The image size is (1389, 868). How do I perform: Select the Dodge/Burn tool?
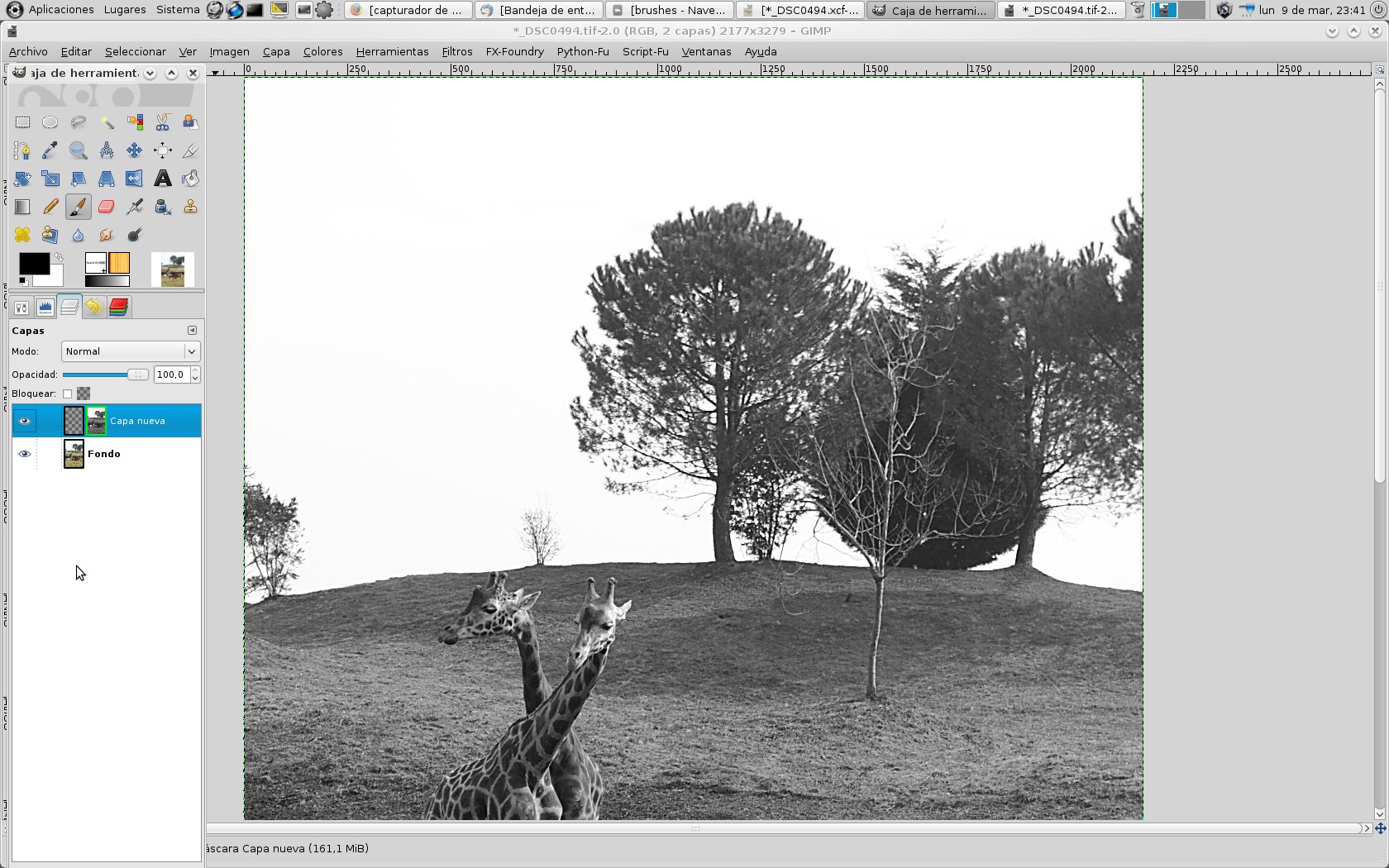coord(135,235)
